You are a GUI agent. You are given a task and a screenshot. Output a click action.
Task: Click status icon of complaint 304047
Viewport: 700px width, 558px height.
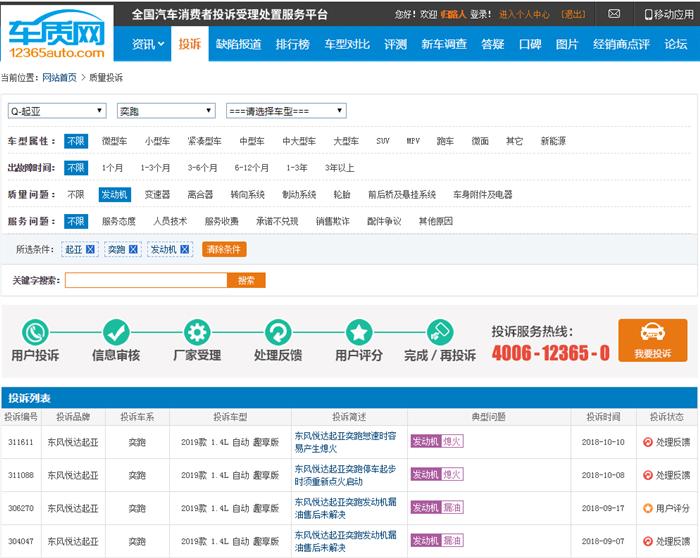tap(647, 541)
